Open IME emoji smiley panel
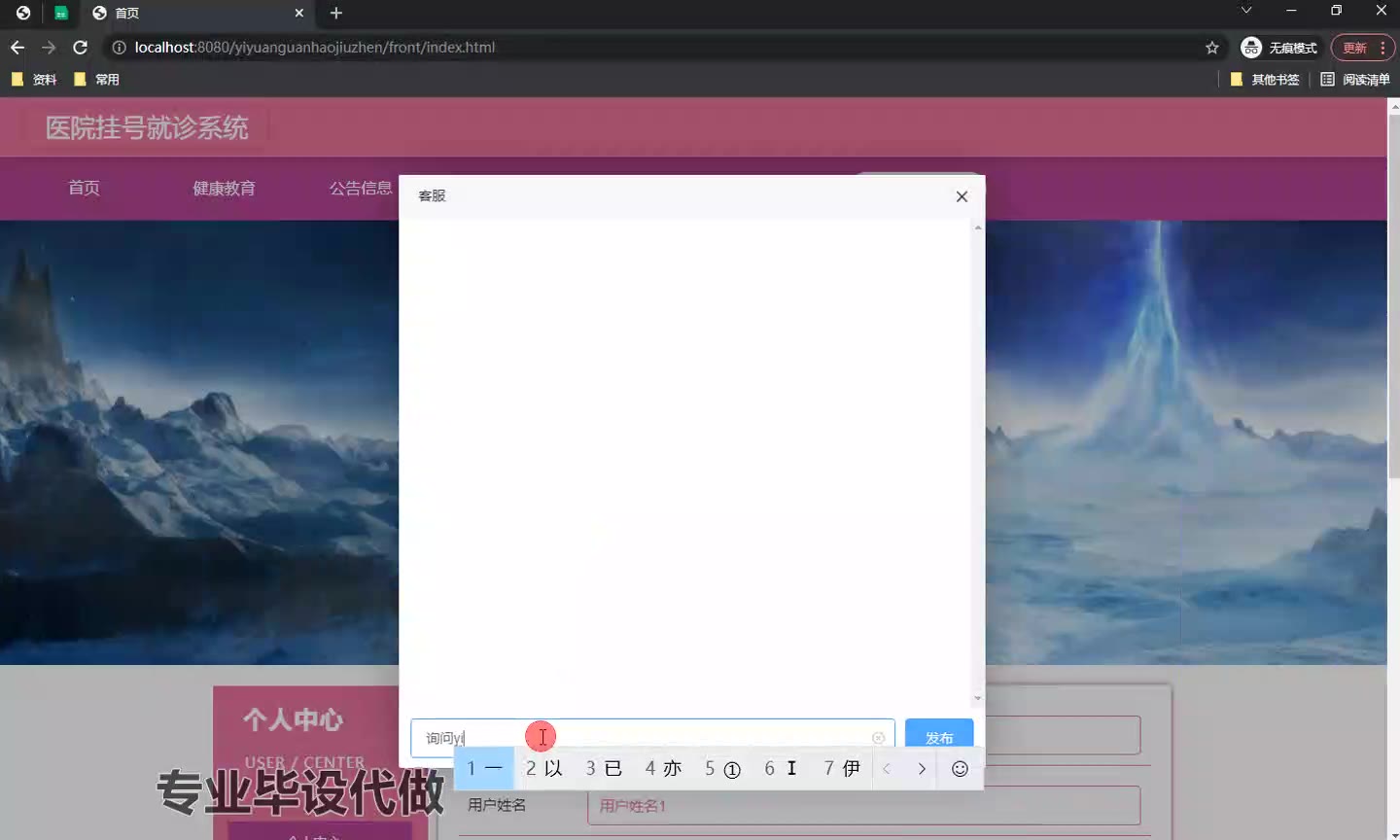 [960, 768]
